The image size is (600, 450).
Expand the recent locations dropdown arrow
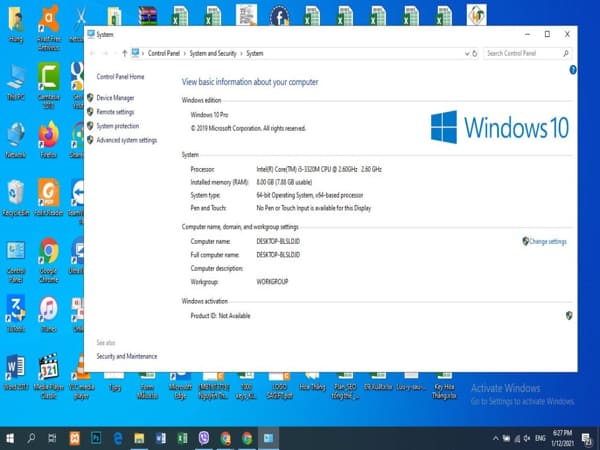pos(113,53)
